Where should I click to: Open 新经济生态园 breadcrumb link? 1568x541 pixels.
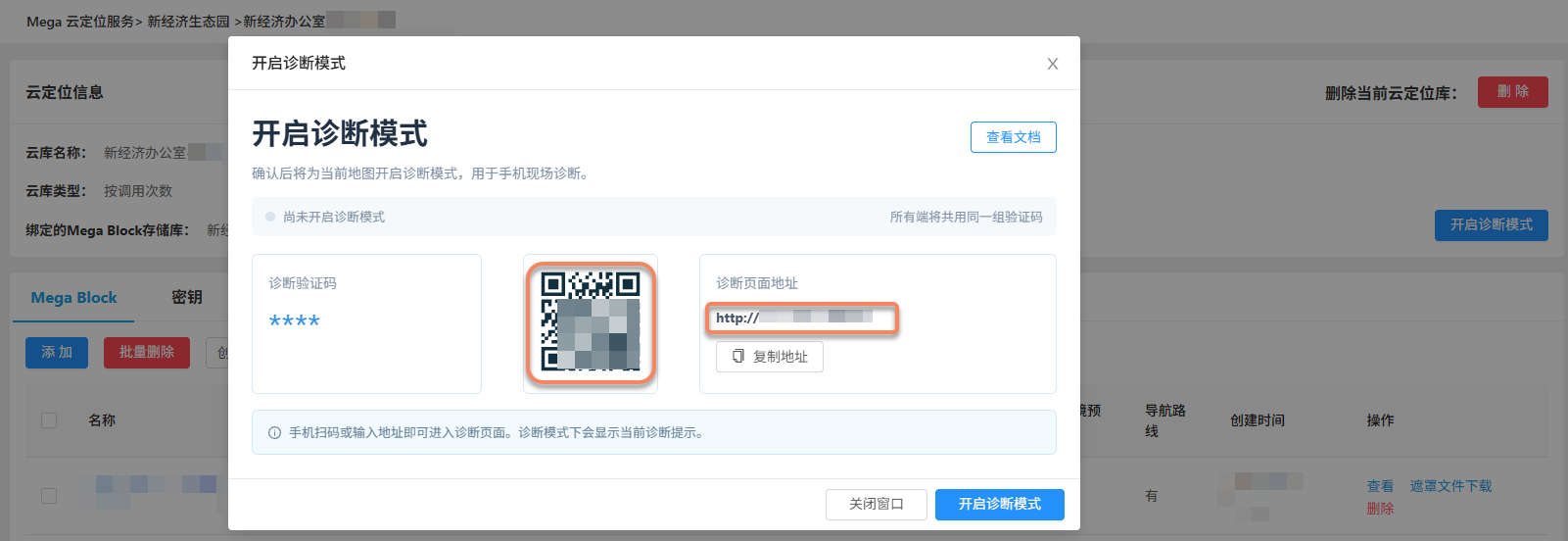point(188,22)
